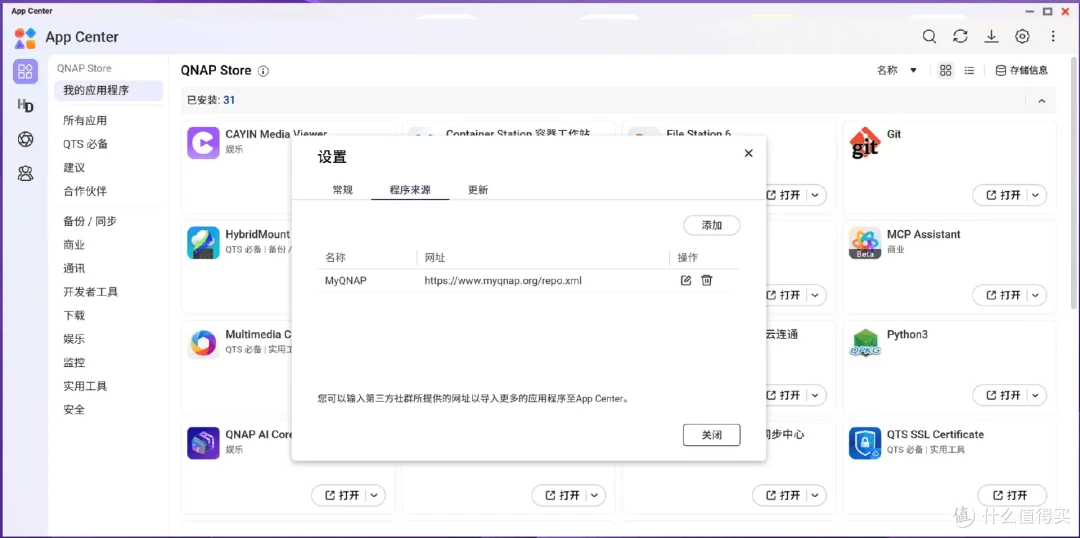Expand MCP Assistant open dropdown arrow
Viewport: 1080px width, 538px height.
[1036, 295]
